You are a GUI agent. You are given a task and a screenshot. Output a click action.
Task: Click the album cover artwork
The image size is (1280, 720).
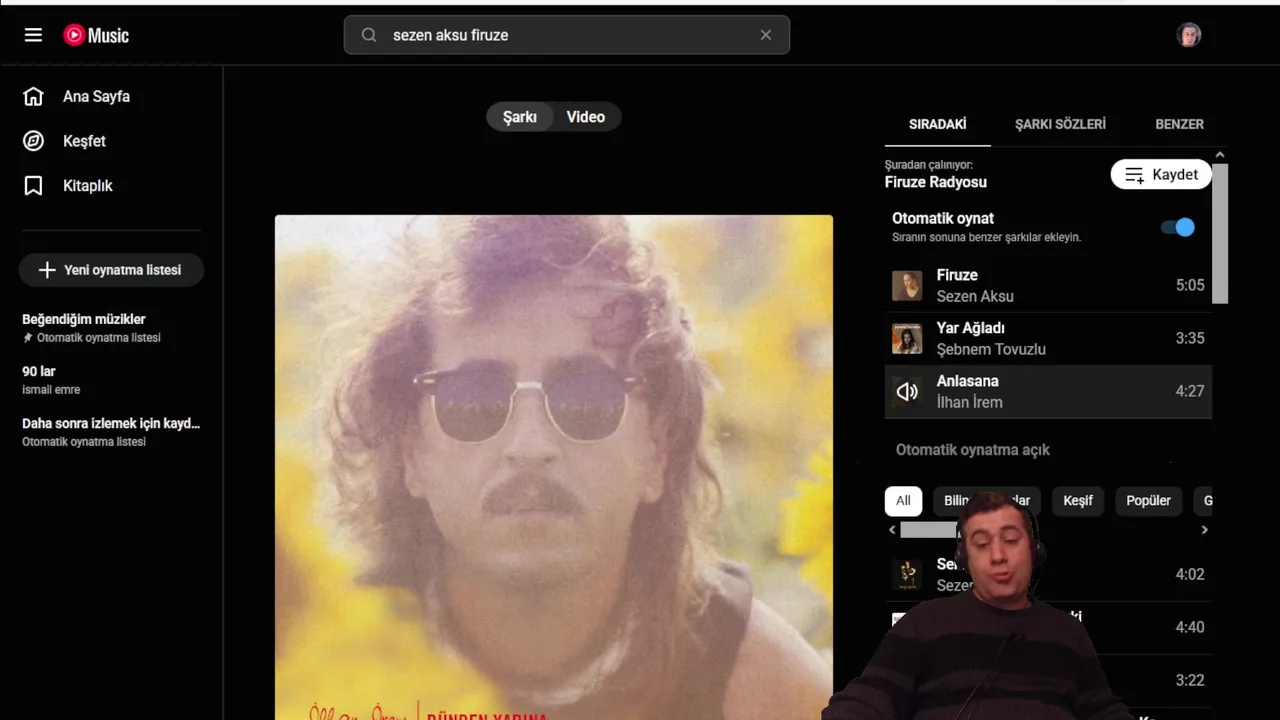pos(554,467)
